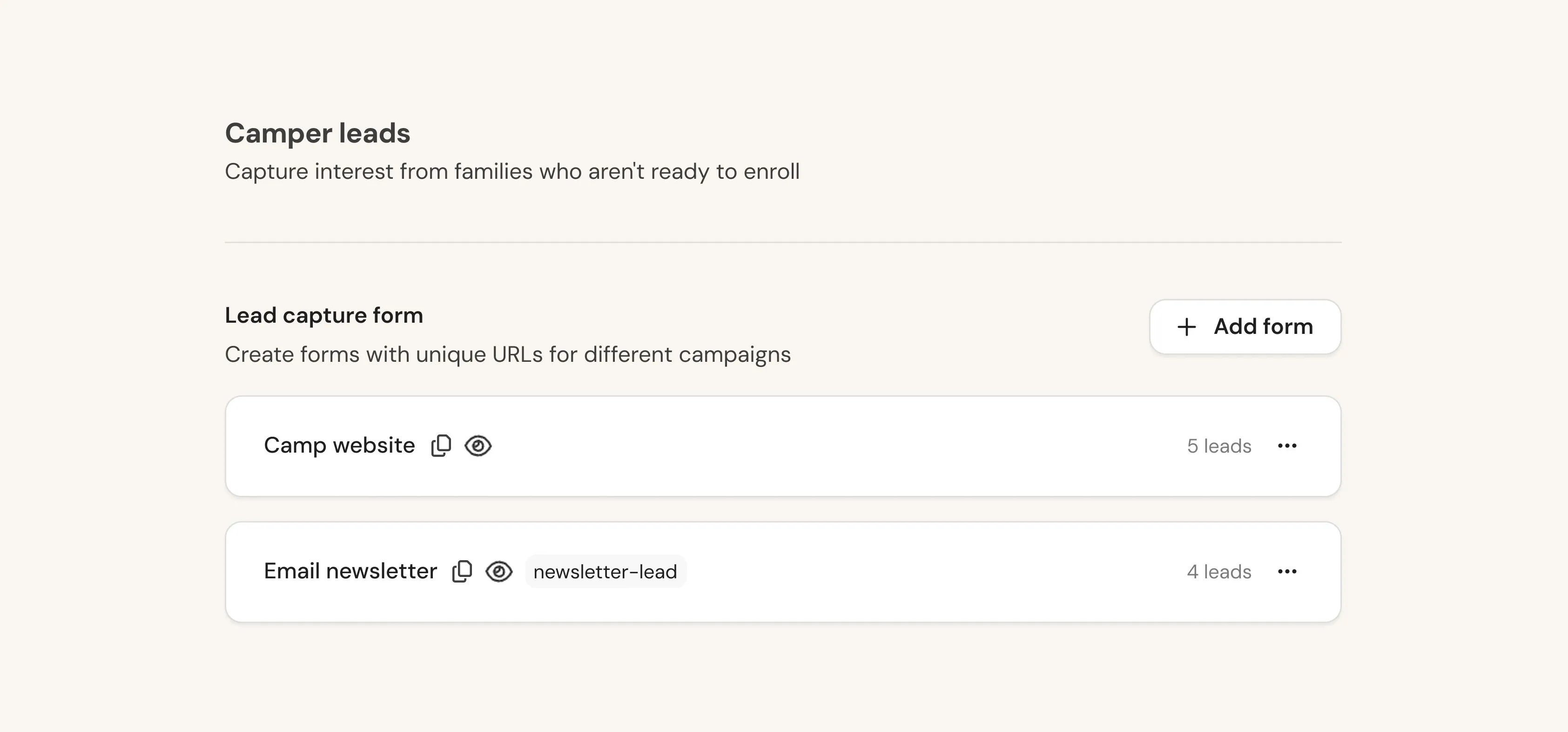
Task: View the 5 leads count for Camp website
Action: pos(1218,446)
